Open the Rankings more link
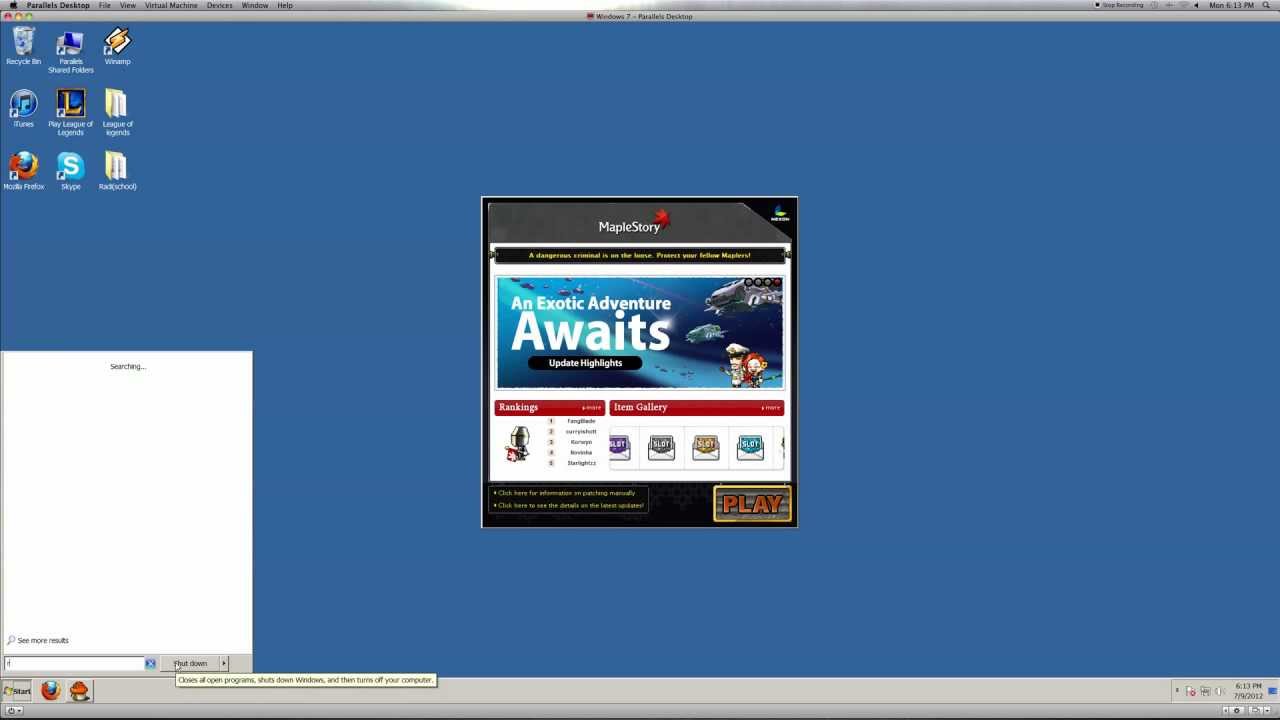 pos(592,408)
